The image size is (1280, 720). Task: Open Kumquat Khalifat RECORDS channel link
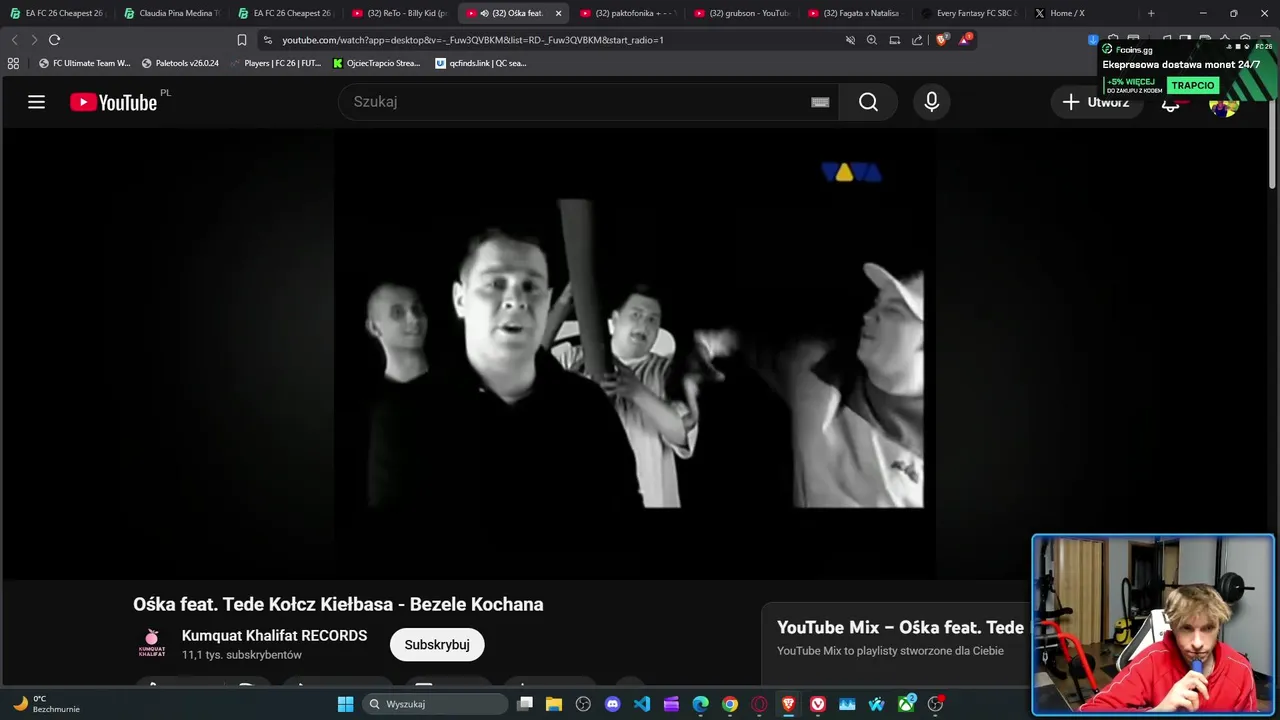[274, 636]
